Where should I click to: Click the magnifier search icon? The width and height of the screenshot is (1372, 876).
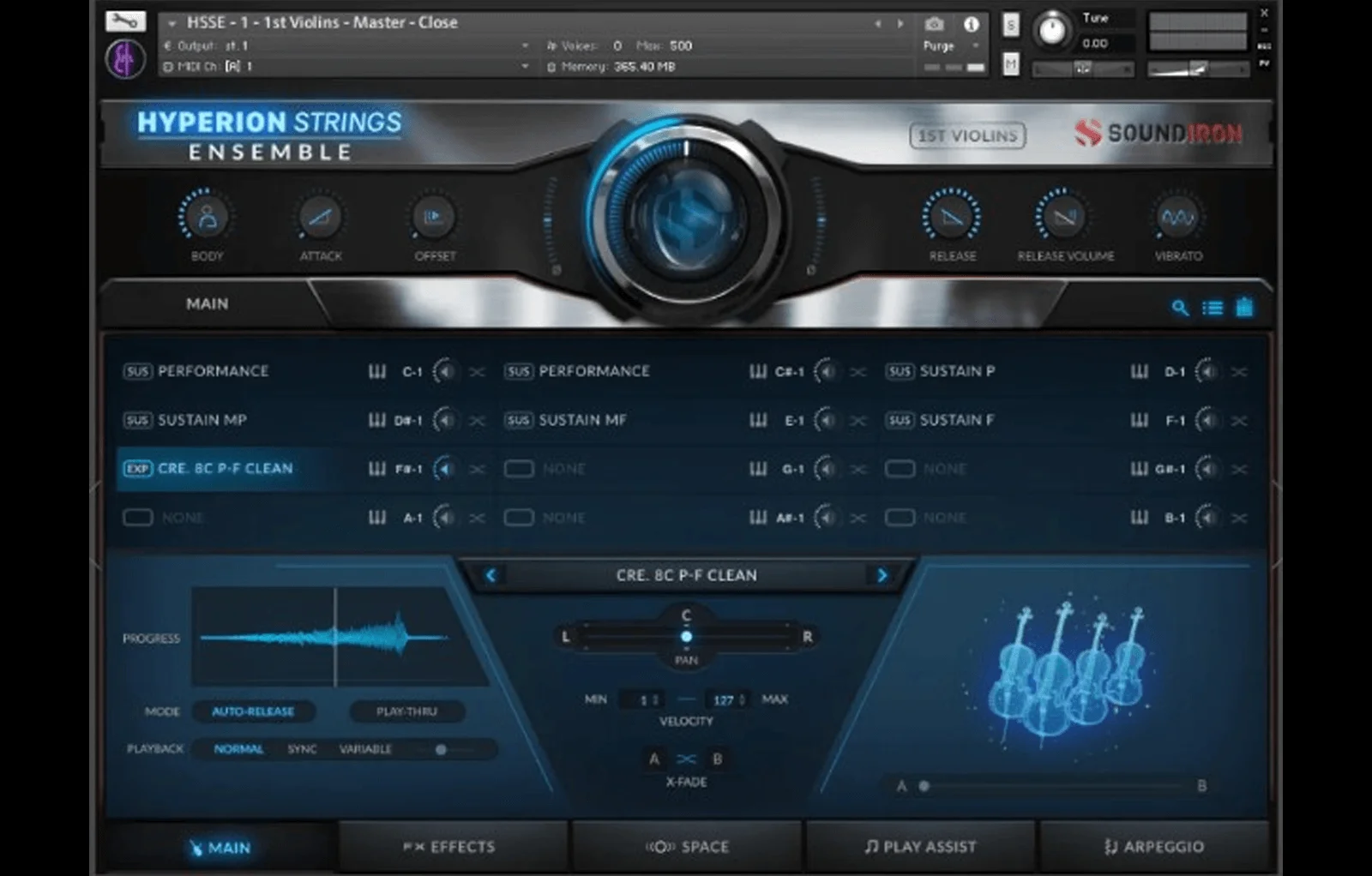tap(1180, 308)
